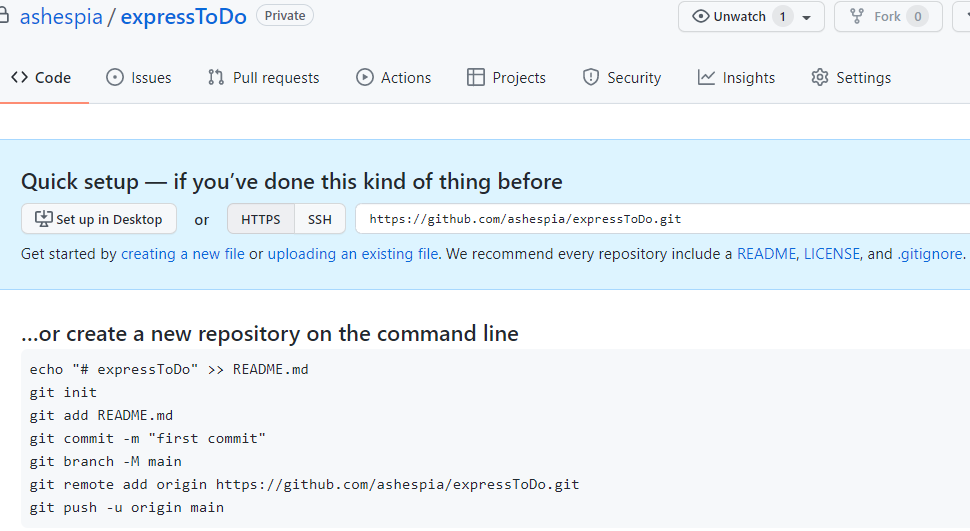This screenshot has width=970, height=531.
Task: Click the 'git add README.md' line
Action: (x=101, y=415)
